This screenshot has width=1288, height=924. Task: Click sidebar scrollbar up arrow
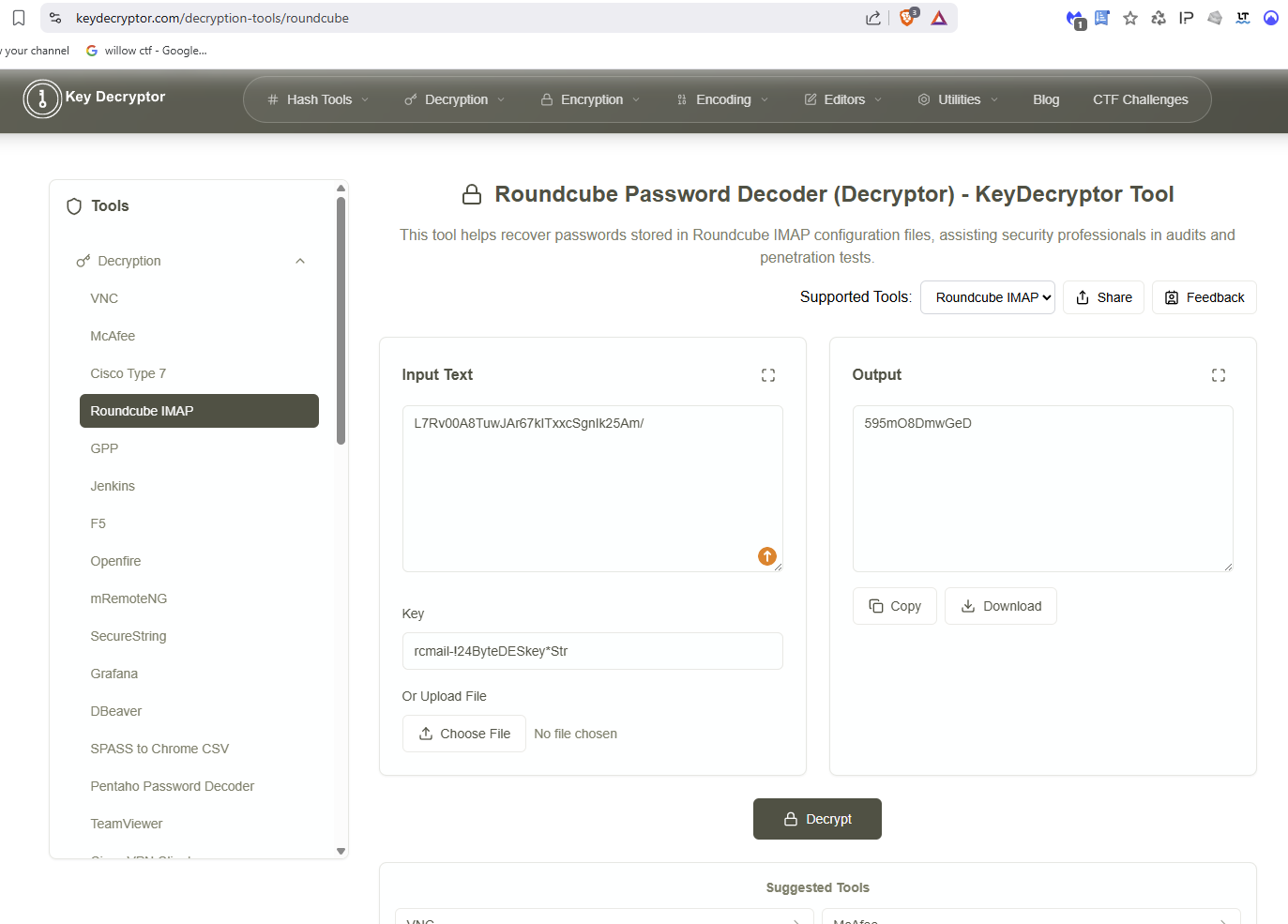click(341, 189)
